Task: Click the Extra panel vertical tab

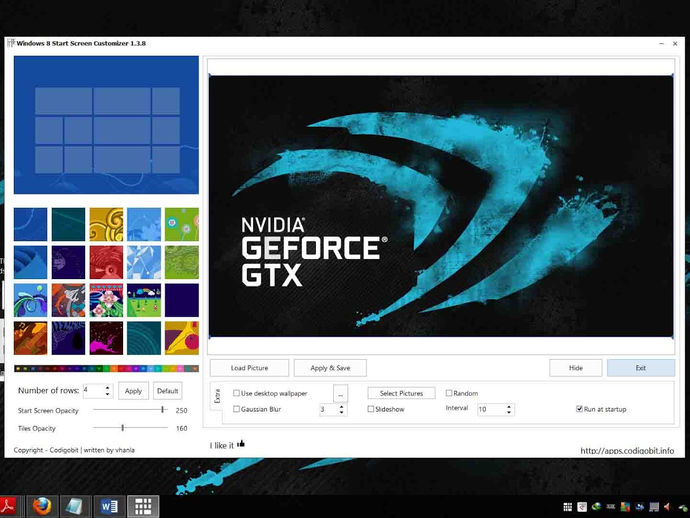Action: [217, 396]
